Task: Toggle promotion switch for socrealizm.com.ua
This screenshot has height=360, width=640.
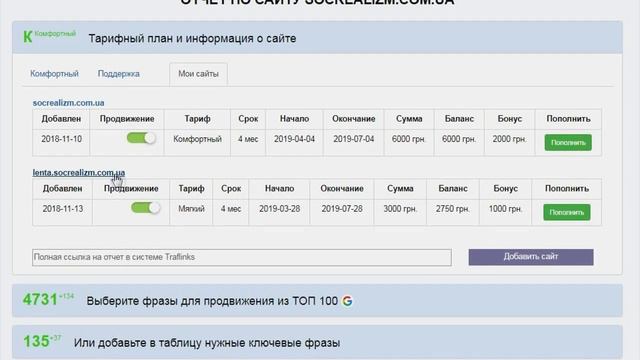Action: (141, 138)
